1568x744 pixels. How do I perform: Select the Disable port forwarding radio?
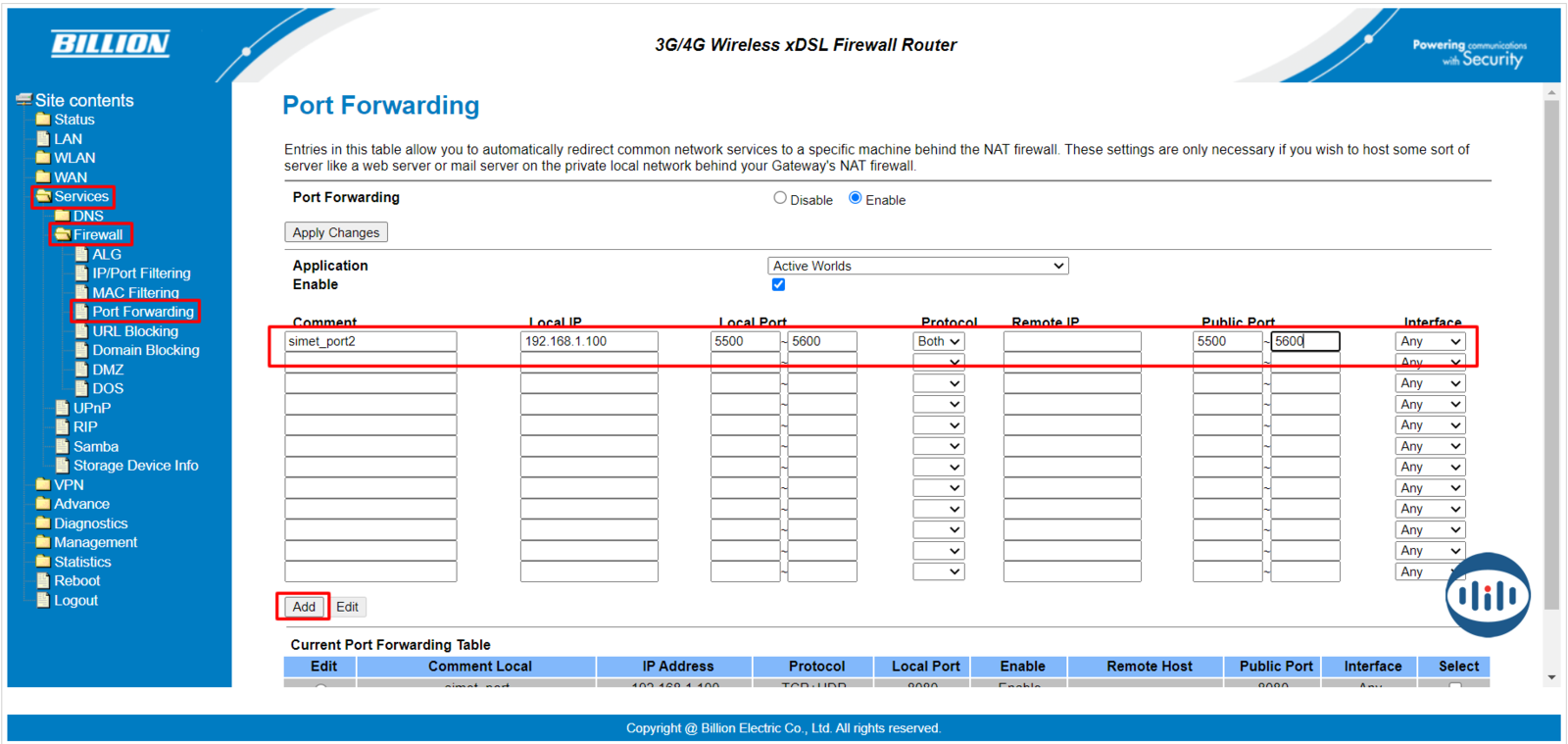tap(780, 198)
